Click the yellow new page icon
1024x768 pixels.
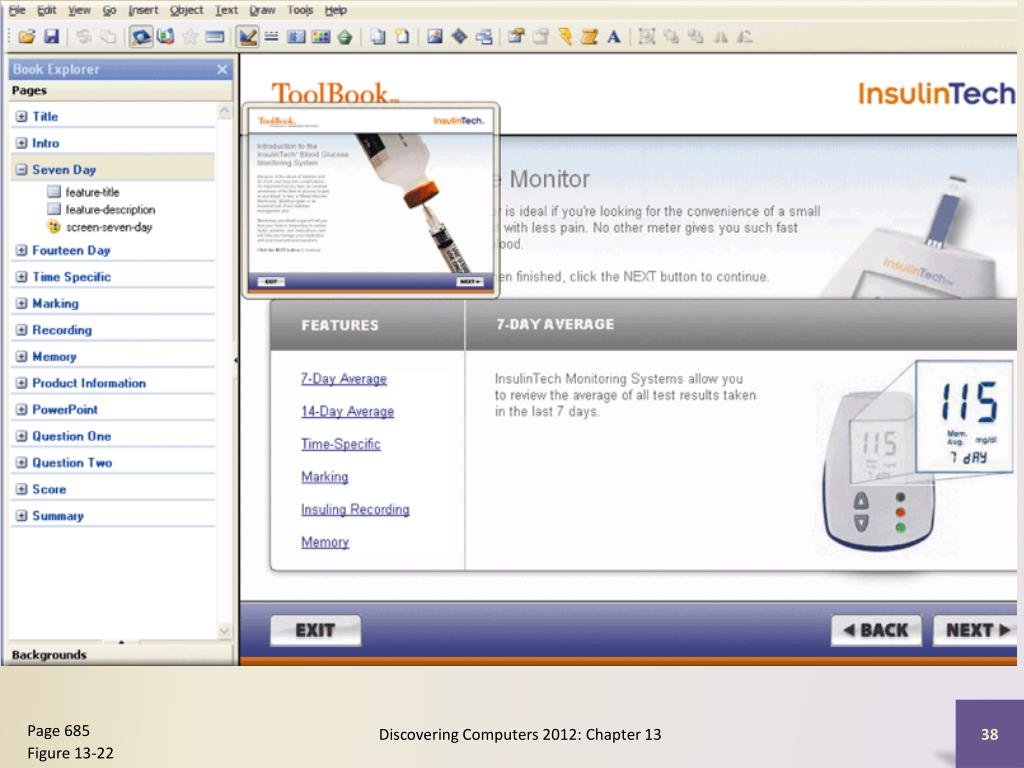(x=402, y=37)
